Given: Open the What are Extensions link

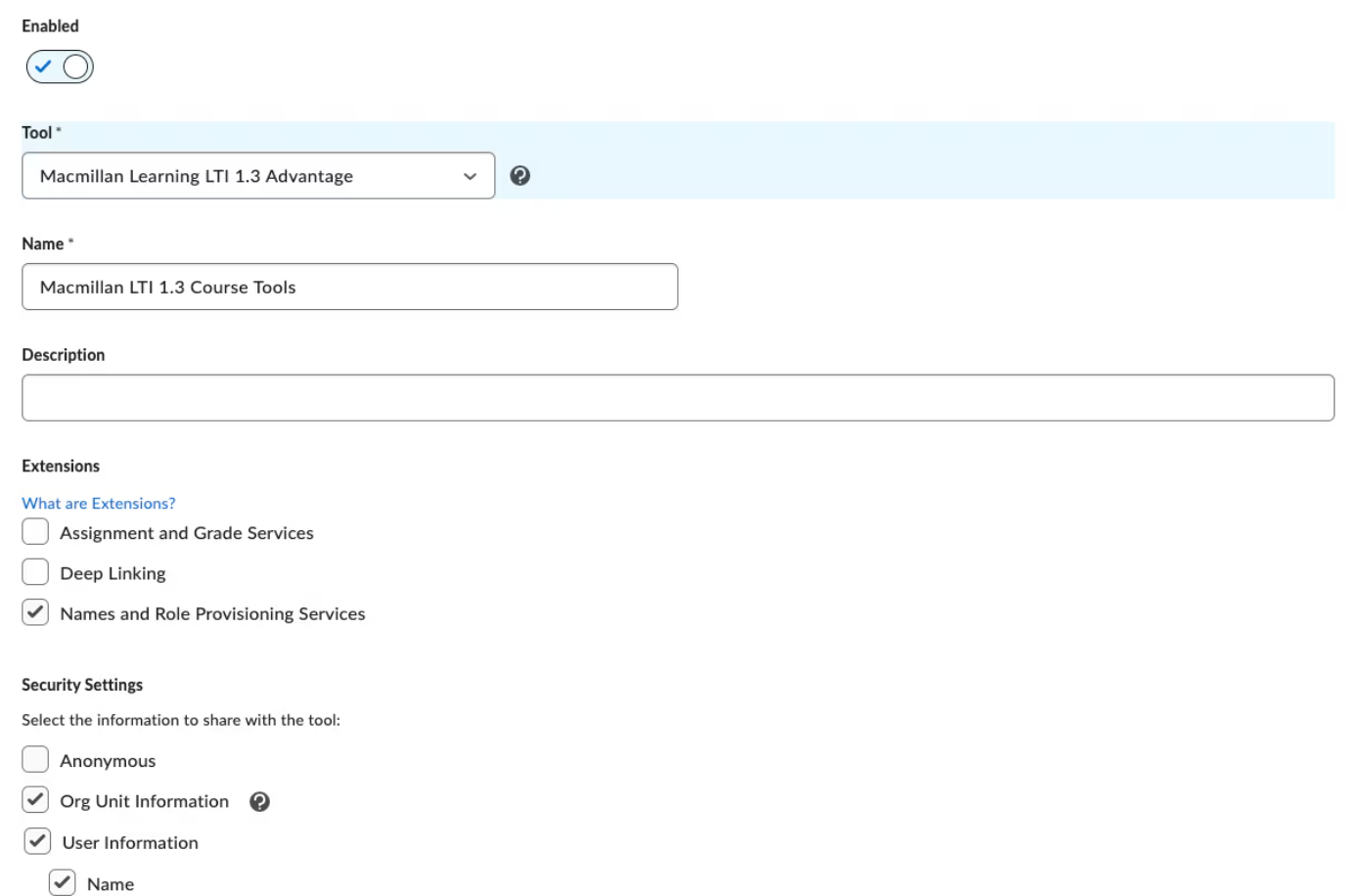Looking at the screenshot, I should 98,502.
